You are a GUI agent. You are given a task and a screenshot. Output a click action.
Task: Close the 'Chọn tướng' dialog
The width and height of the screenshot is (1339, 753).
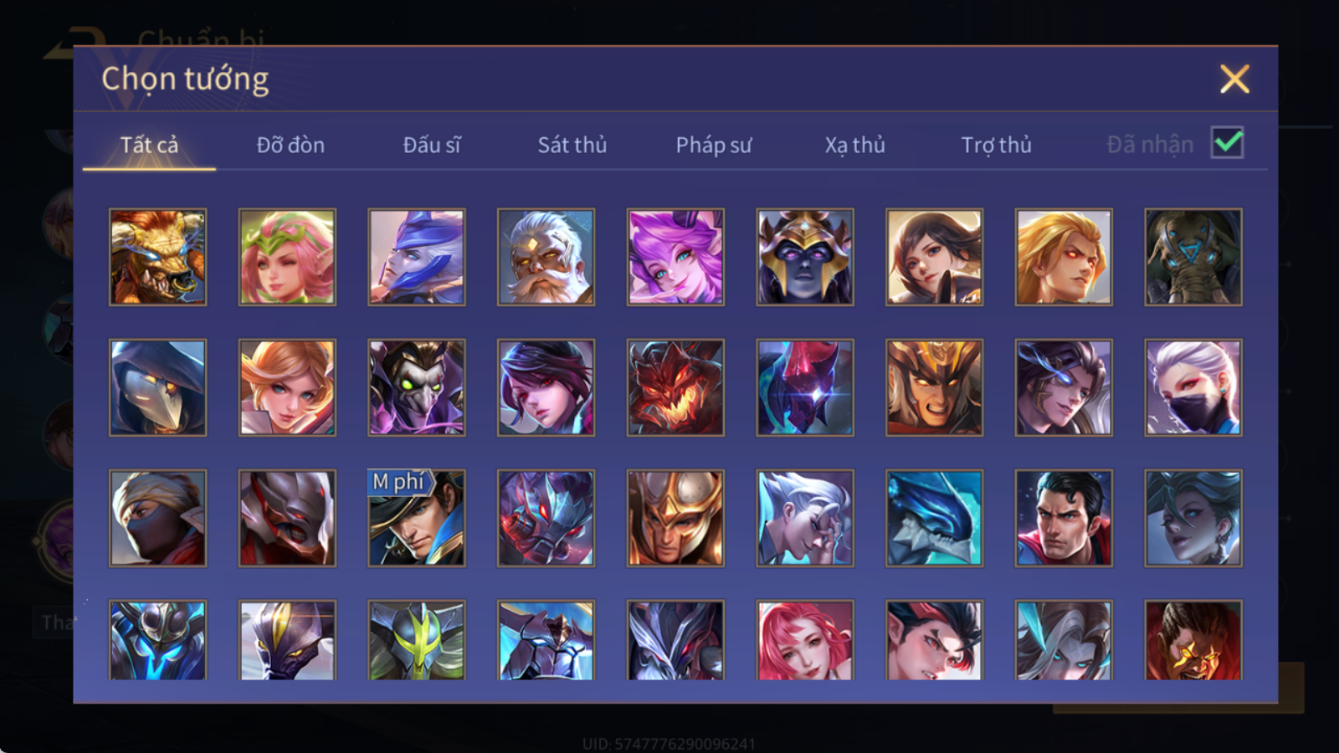pos(1235,79)
